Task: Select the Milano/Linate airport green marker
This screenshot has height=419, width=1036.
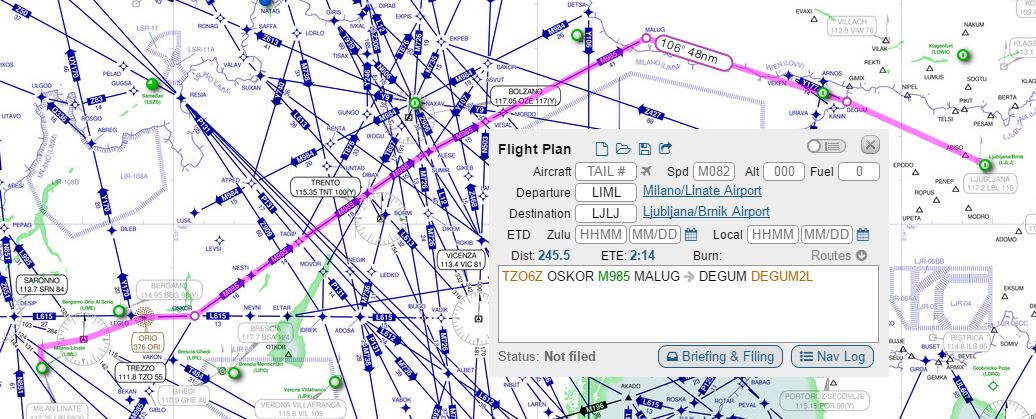Action: click(42, 367)
